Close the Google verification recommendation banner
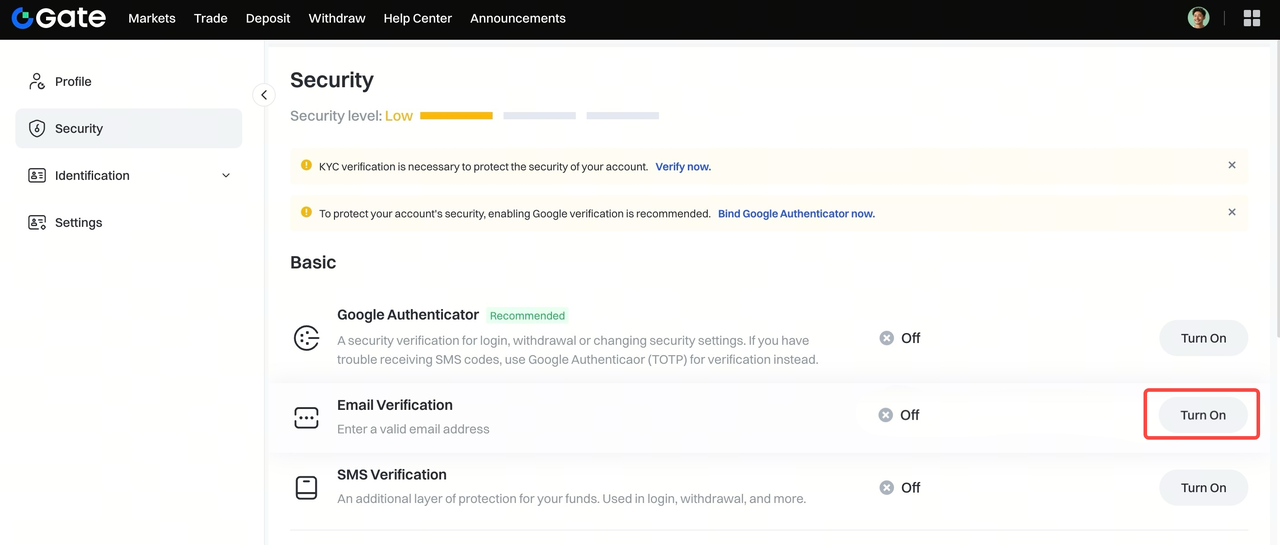This screenshot has height=545, width=1280. click(x=1232, y=212)
